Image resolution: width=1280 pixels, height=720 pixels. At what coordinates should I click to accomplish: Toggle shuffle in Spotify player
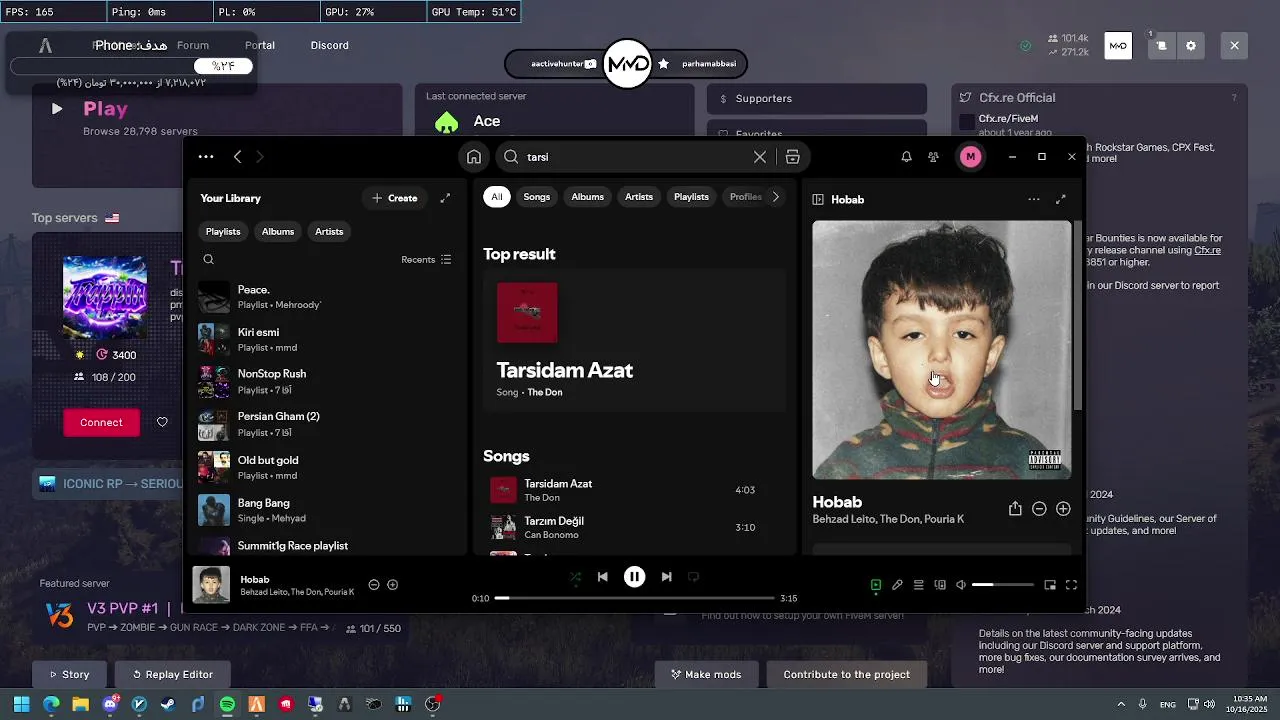575,577
